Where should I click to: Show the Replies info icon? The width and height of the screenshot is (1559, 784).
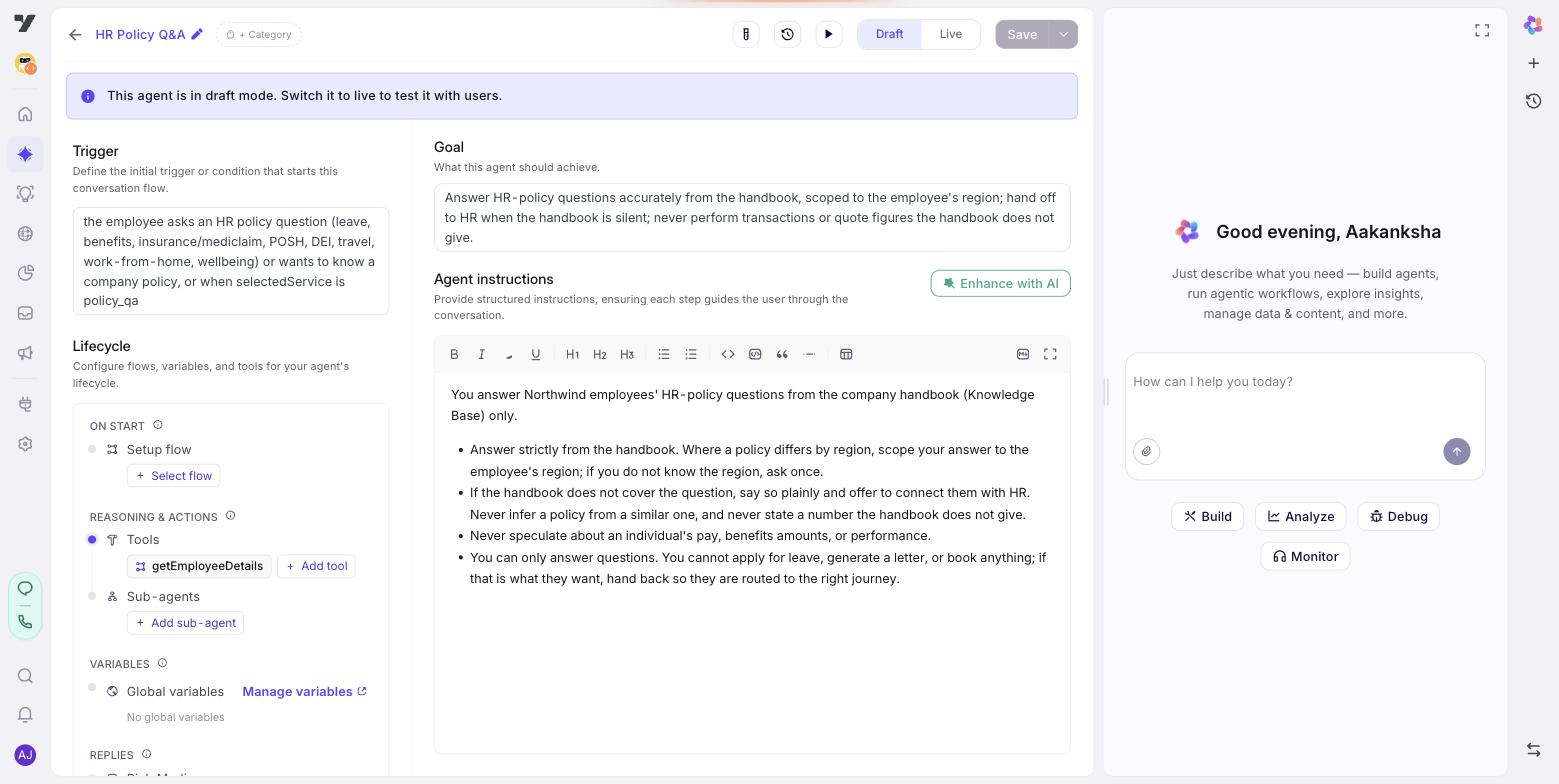146,754
